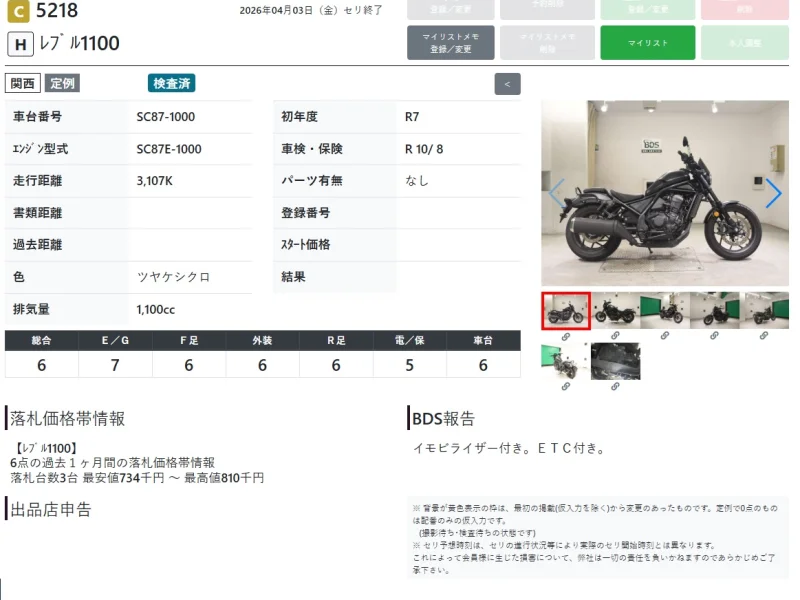Open the link icon under the third top-row thumbnail
Screen dimensions: 800x600
pyautogui.click(x=665, y=336)
